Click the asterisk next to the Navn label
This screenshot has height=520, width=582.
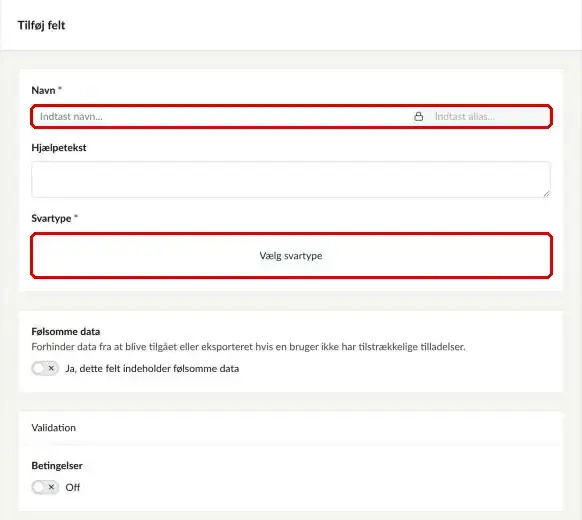click(60, 89)
